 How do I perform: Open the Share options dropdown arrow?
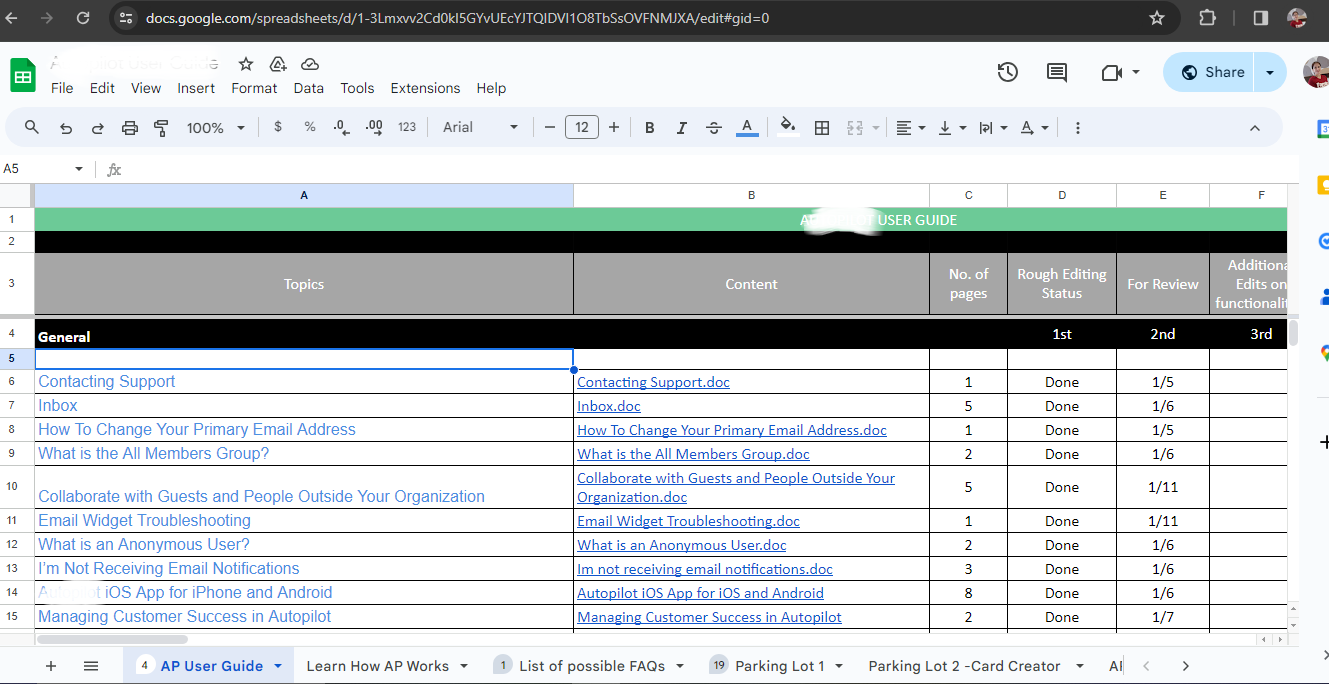[x=1270, y=72]
